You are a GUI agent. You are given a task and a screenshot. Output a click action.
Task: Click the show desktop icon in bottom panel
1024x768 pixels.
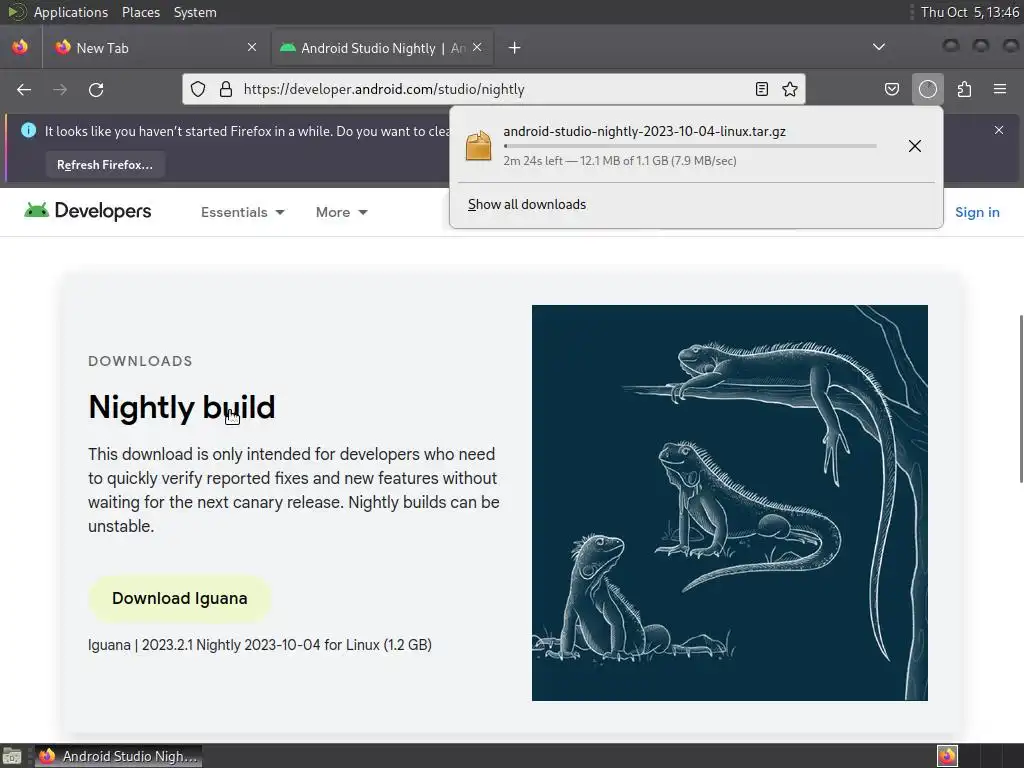click(12, 756)
